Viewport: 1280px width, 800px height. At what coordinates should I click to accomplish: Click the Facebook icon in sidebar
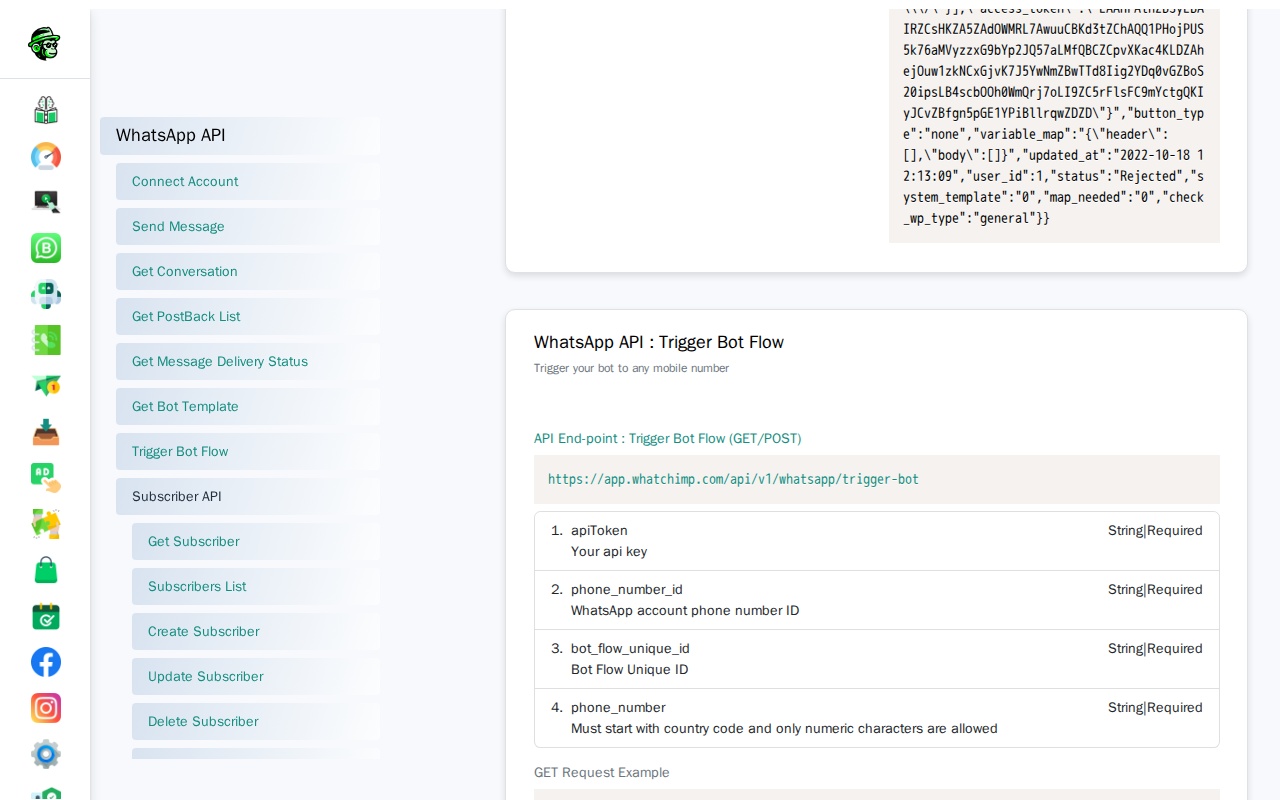tap(46, 662)
